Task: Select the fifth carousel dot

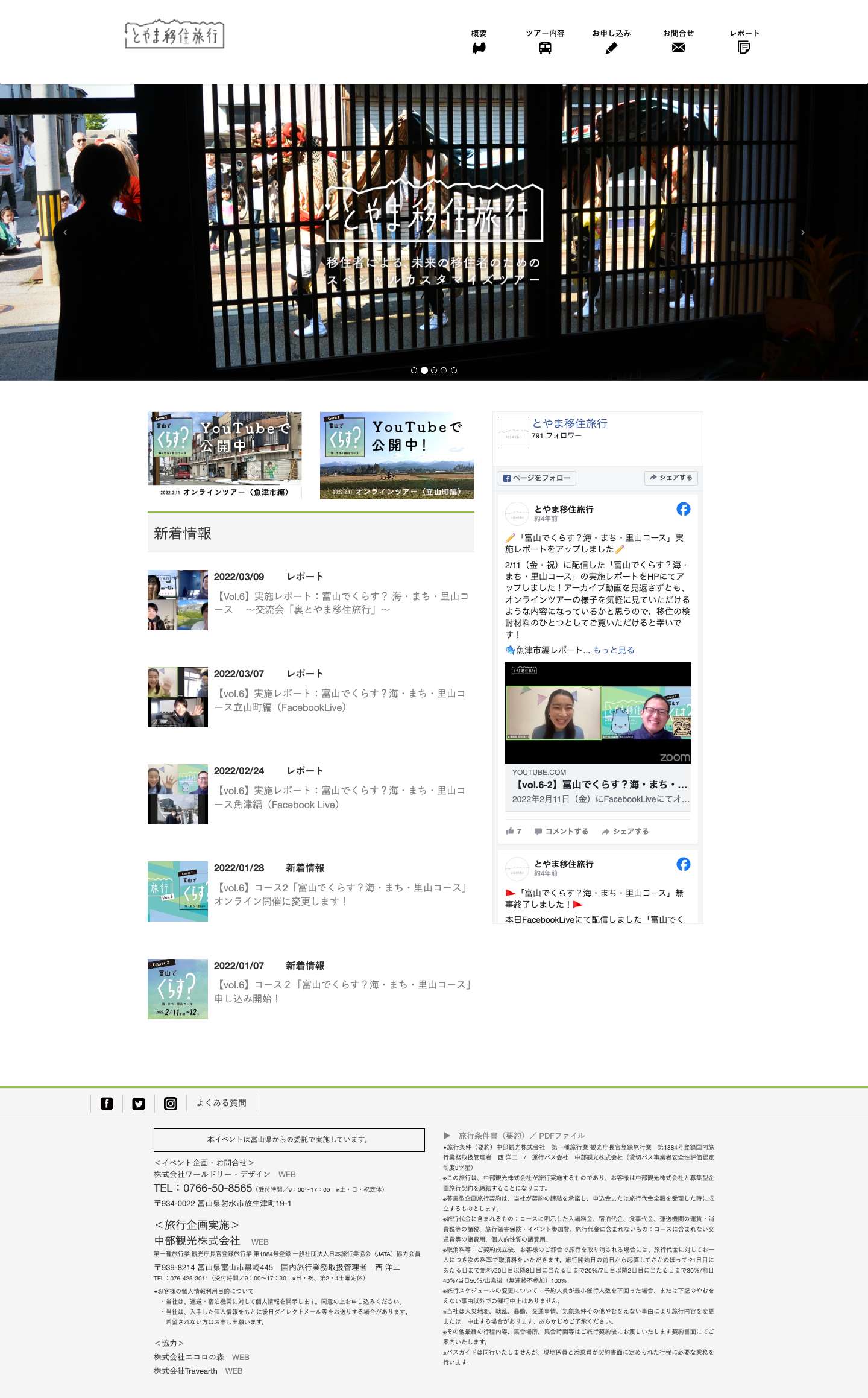Action: click(454, 370)
